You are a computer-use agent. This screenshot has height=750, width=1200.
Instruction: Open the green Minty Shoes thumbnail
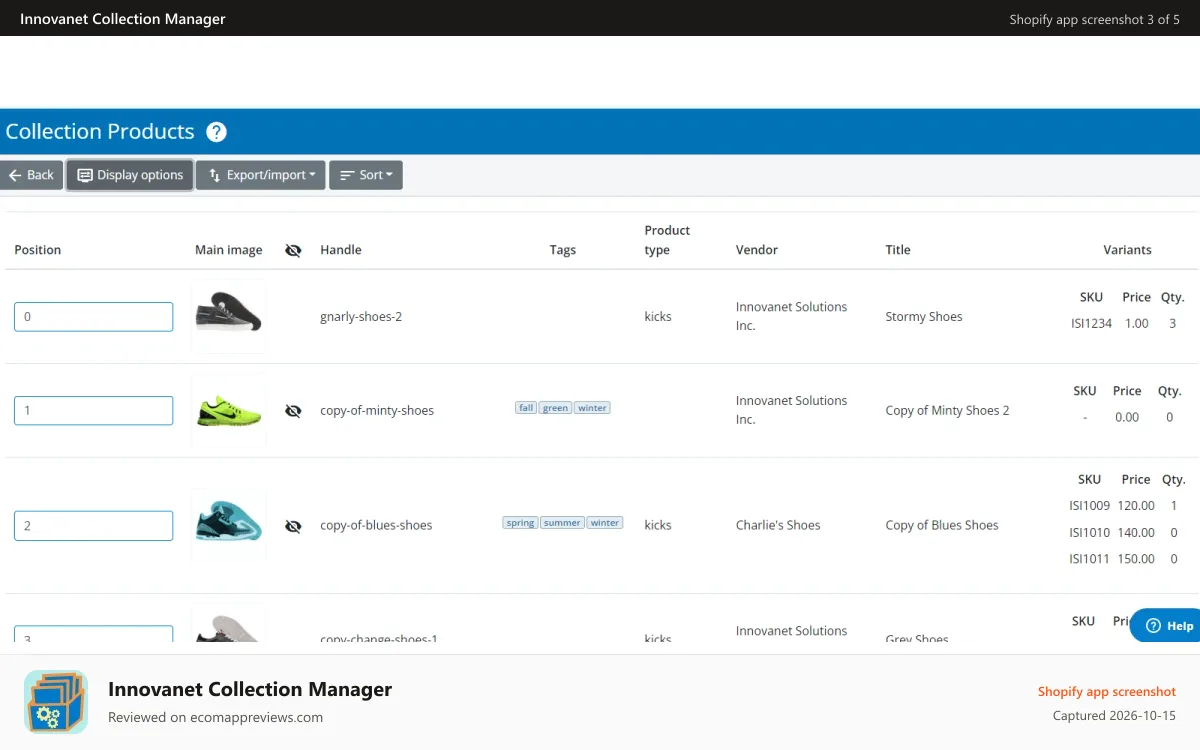click(228, 410)
